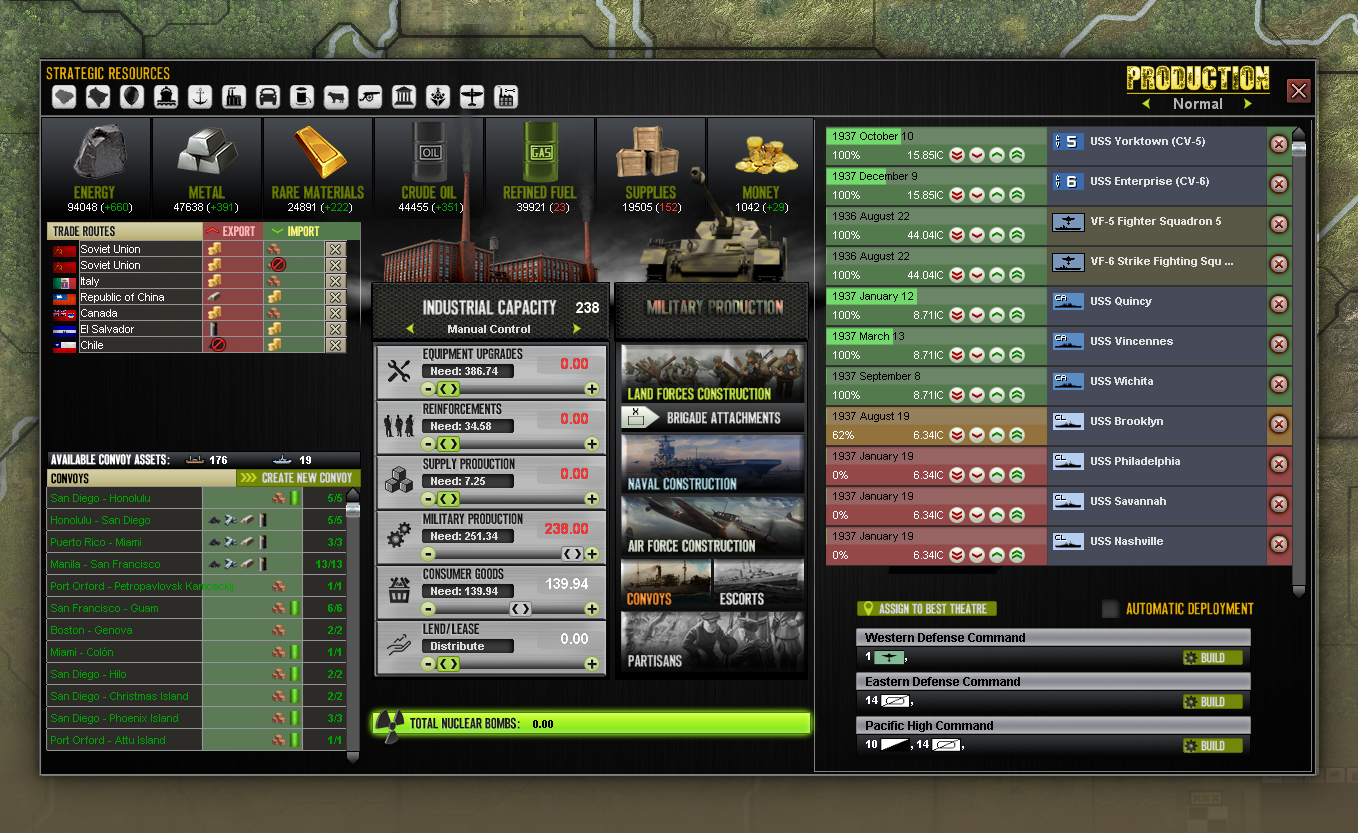The height and width of the screenshot is (833, 1358).
Task: Open the Convoys build option
Action: (666, 584)
